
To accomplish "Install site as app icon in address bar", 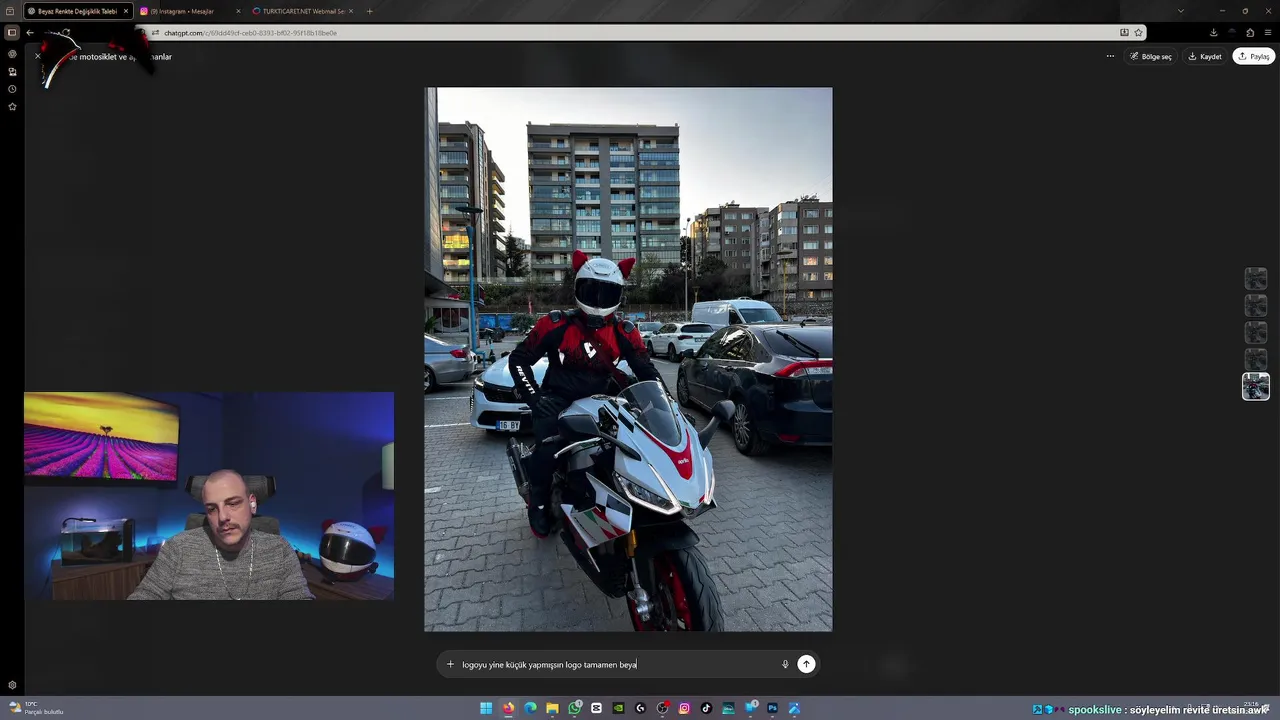I will click(x=1124, y=32).
